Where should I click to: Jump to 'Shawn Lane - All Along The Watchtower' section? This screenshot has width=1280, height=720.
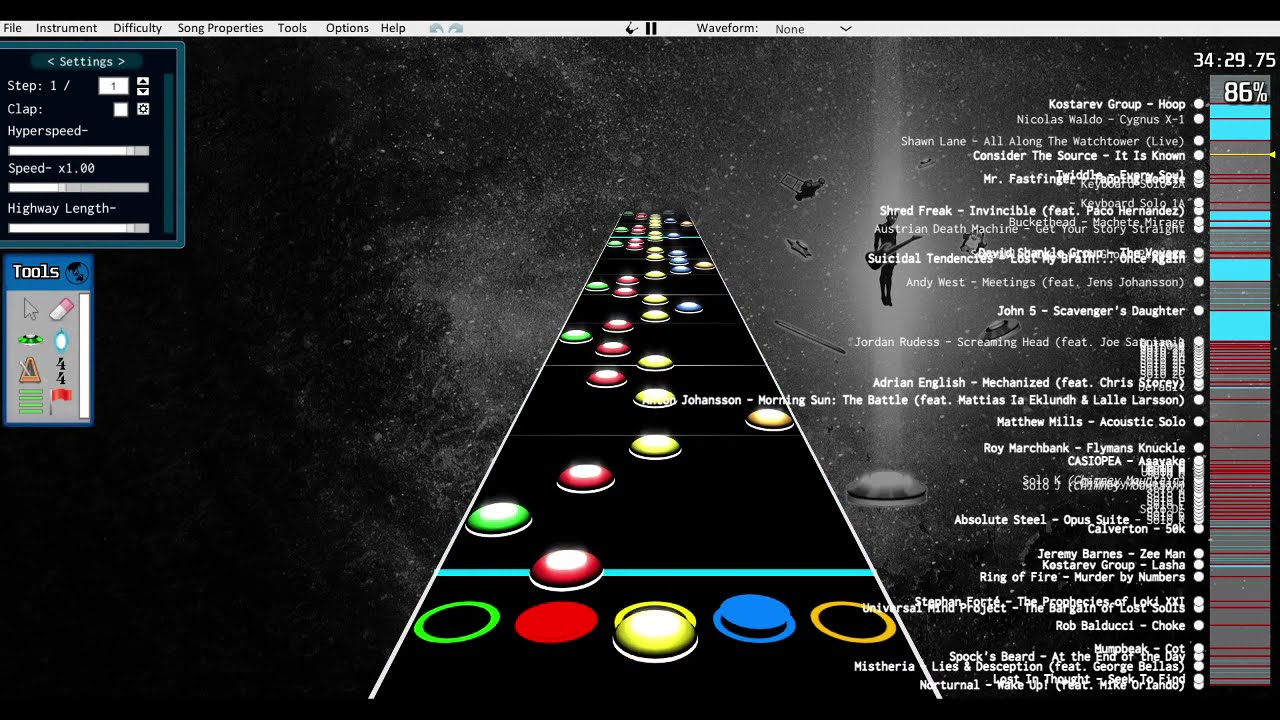click(x=1042, y=142)
